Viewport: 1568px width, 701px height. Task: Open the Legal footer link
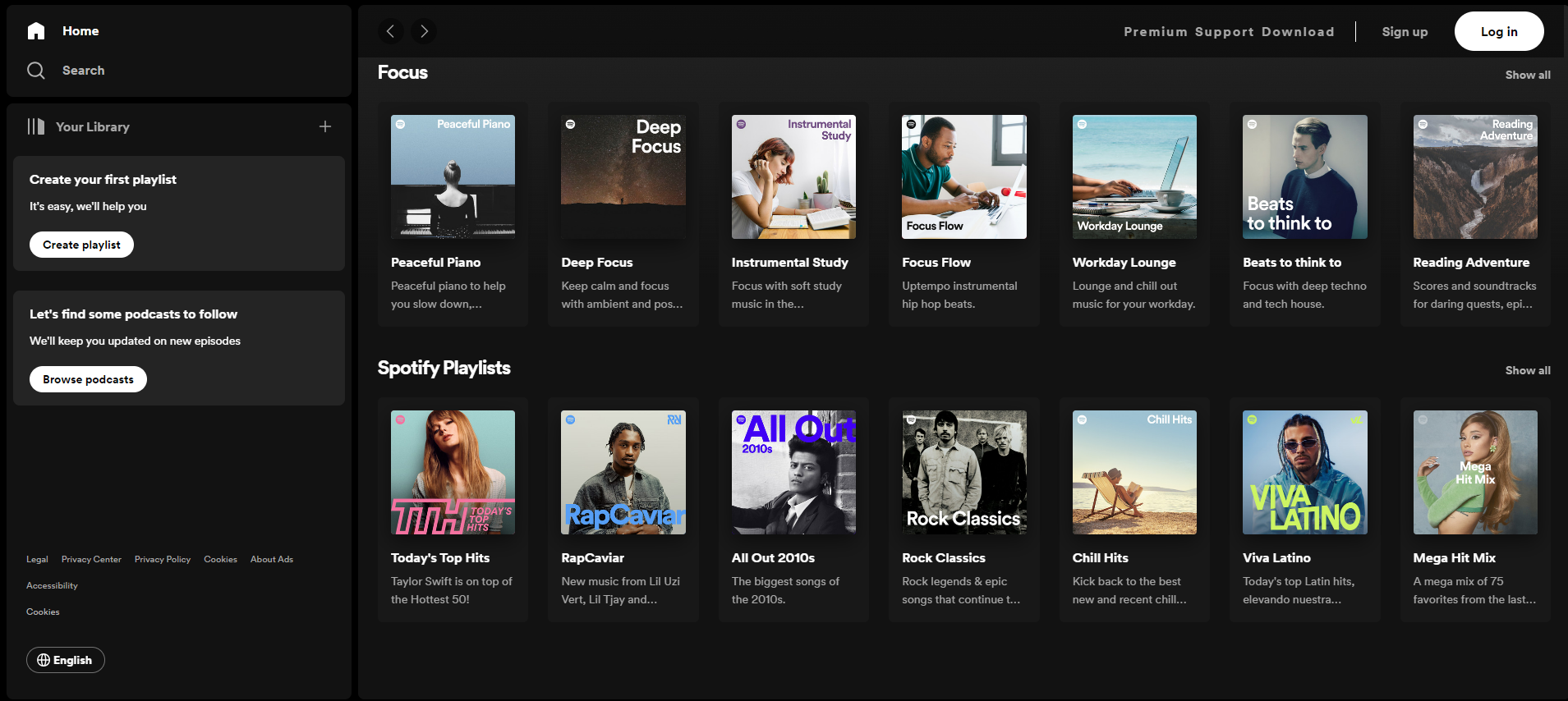tap(37, 559)
